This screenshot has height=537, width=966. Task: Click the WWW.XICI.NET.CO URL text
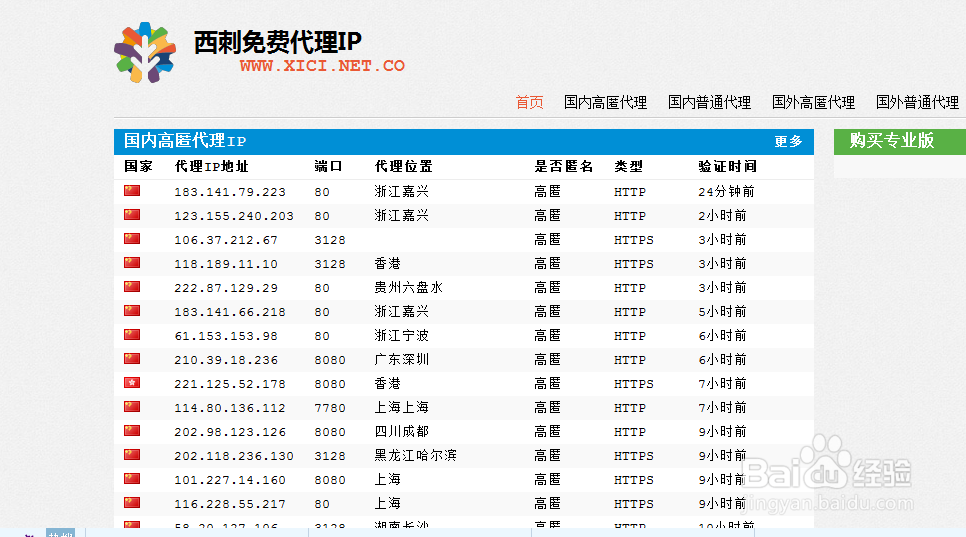322,66
